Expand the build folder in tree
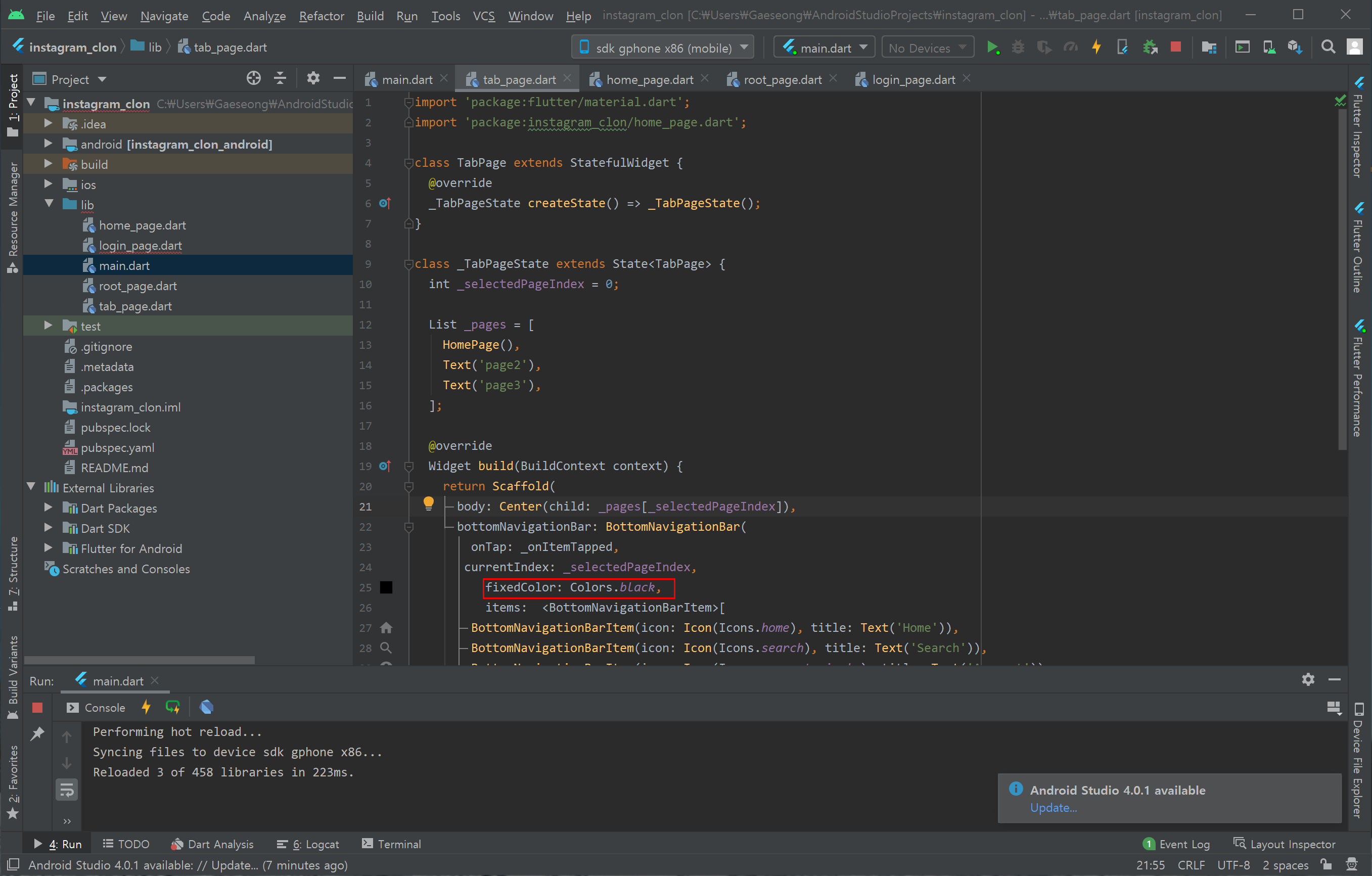This screenshot has width=1372, height=876. pyautogui.click(x=48, y=164)
